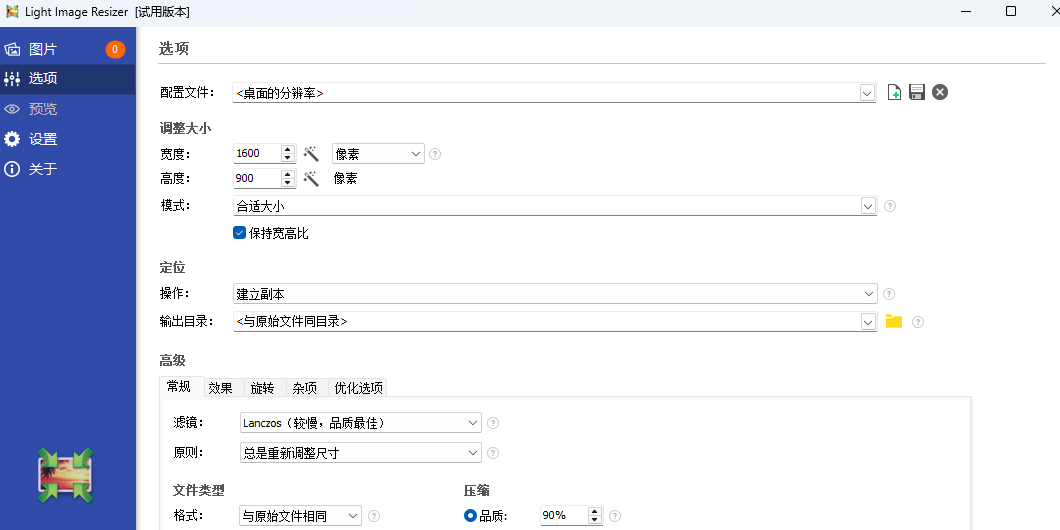
Task: Decrease 品质 percentage with down arrow
Action: click(595, 520)
